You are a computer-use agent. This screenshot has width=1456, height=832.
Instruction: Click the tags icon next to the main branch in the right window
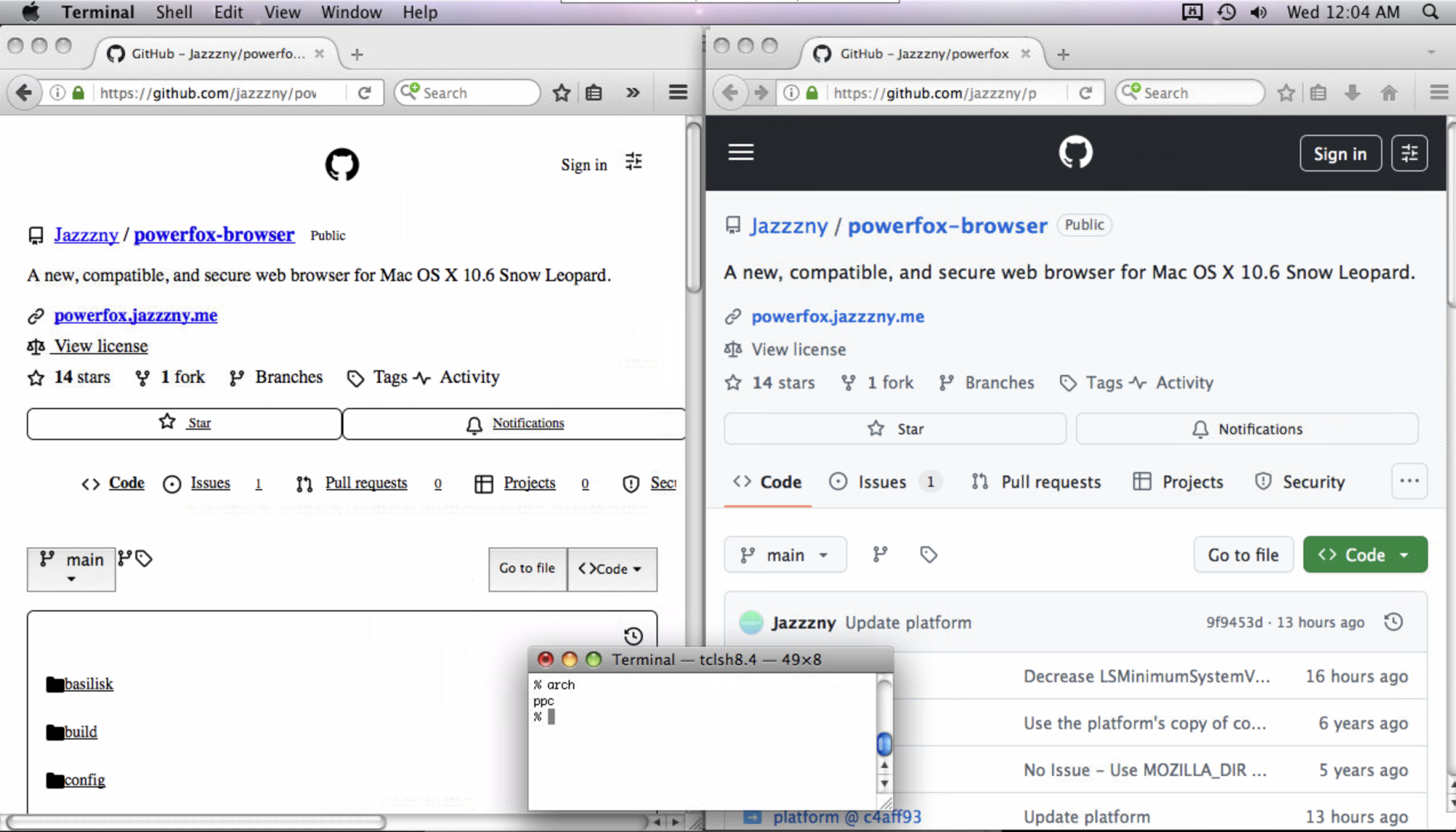(x=928, y=555)
